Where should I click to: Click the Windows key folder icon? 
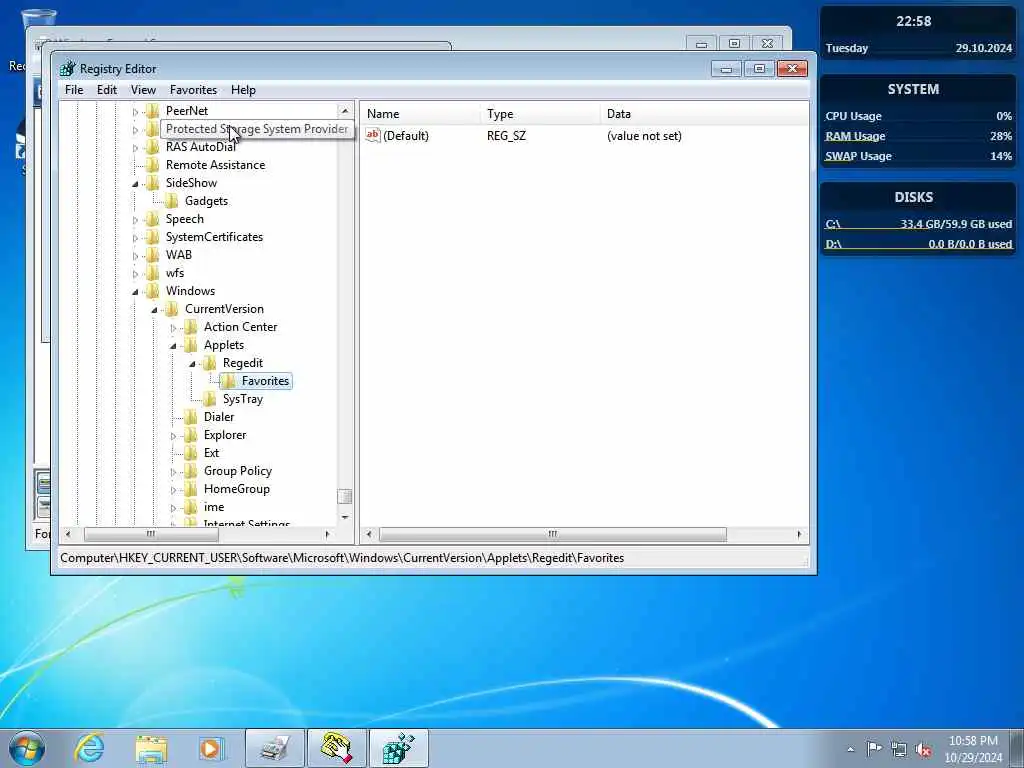[153, 291]
